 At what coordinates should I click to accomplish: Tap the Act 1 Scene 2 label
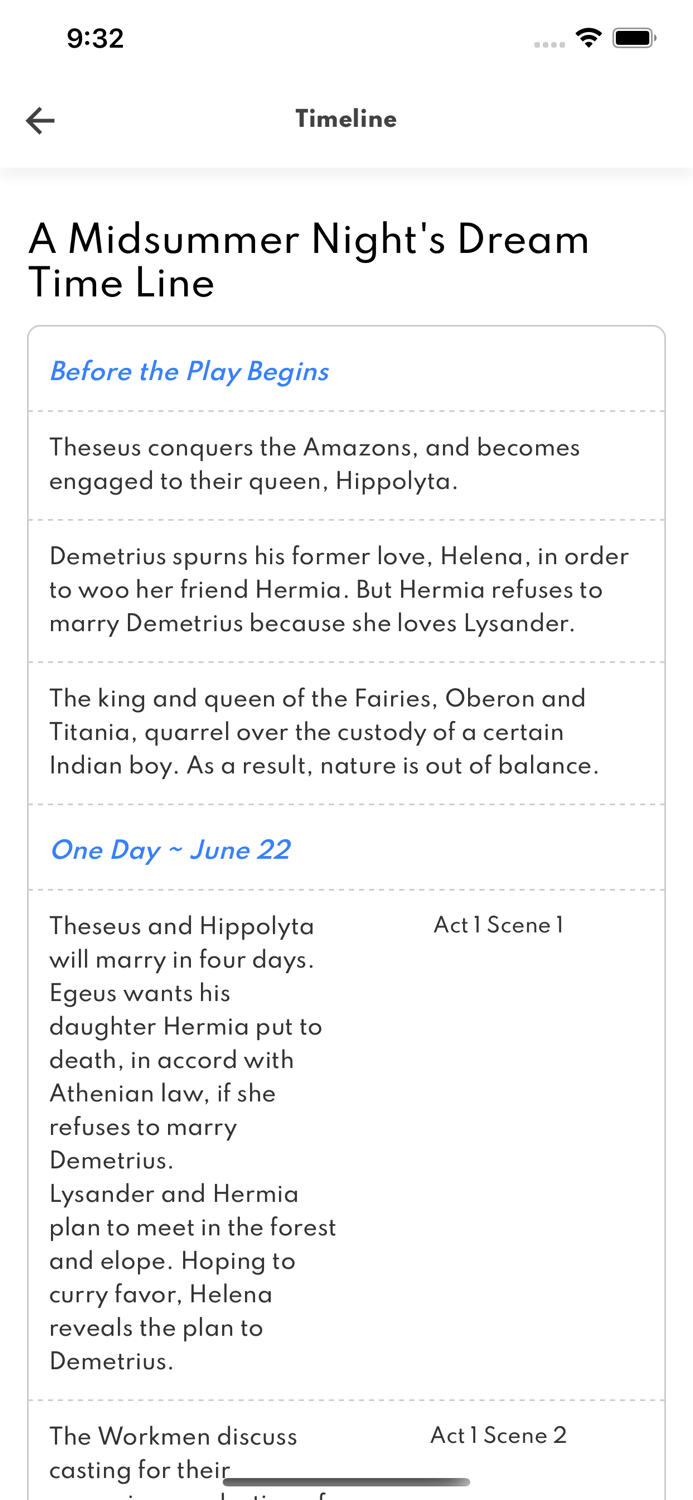[x=498, y=1436]
